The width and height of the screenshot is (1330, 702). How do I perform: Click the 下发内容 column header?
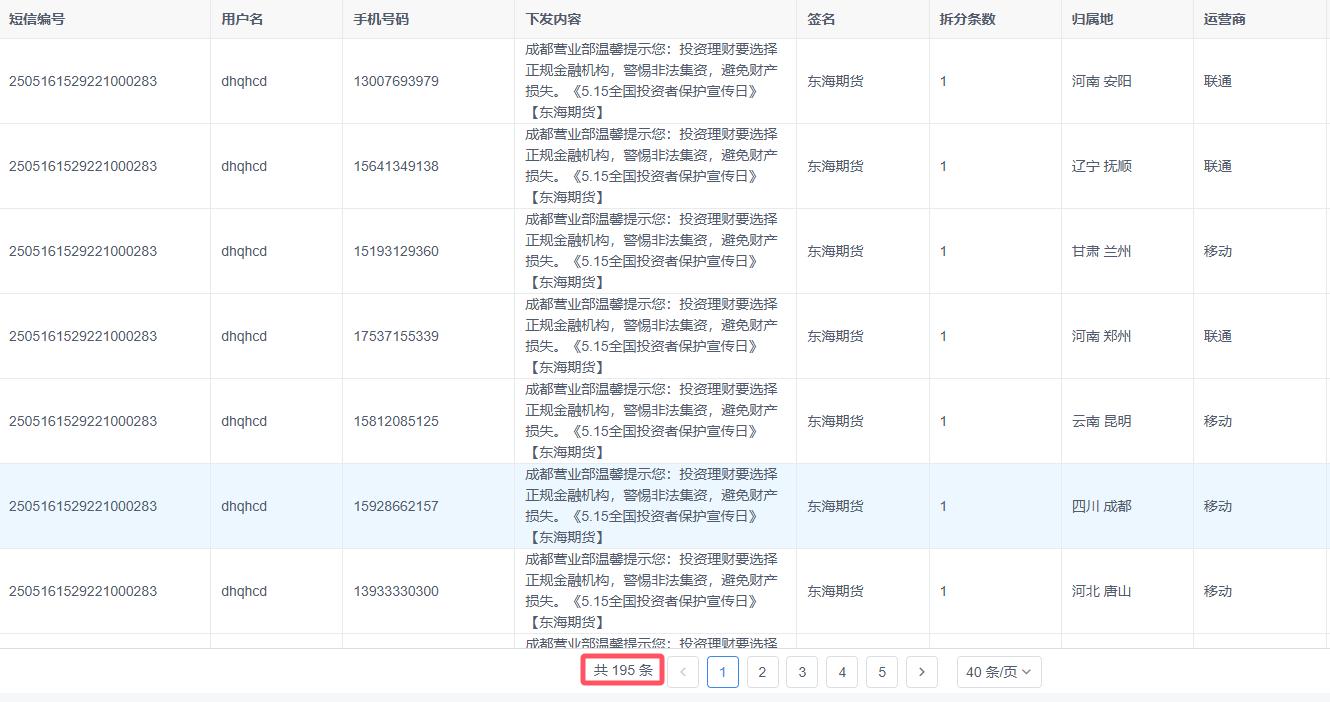553,19
